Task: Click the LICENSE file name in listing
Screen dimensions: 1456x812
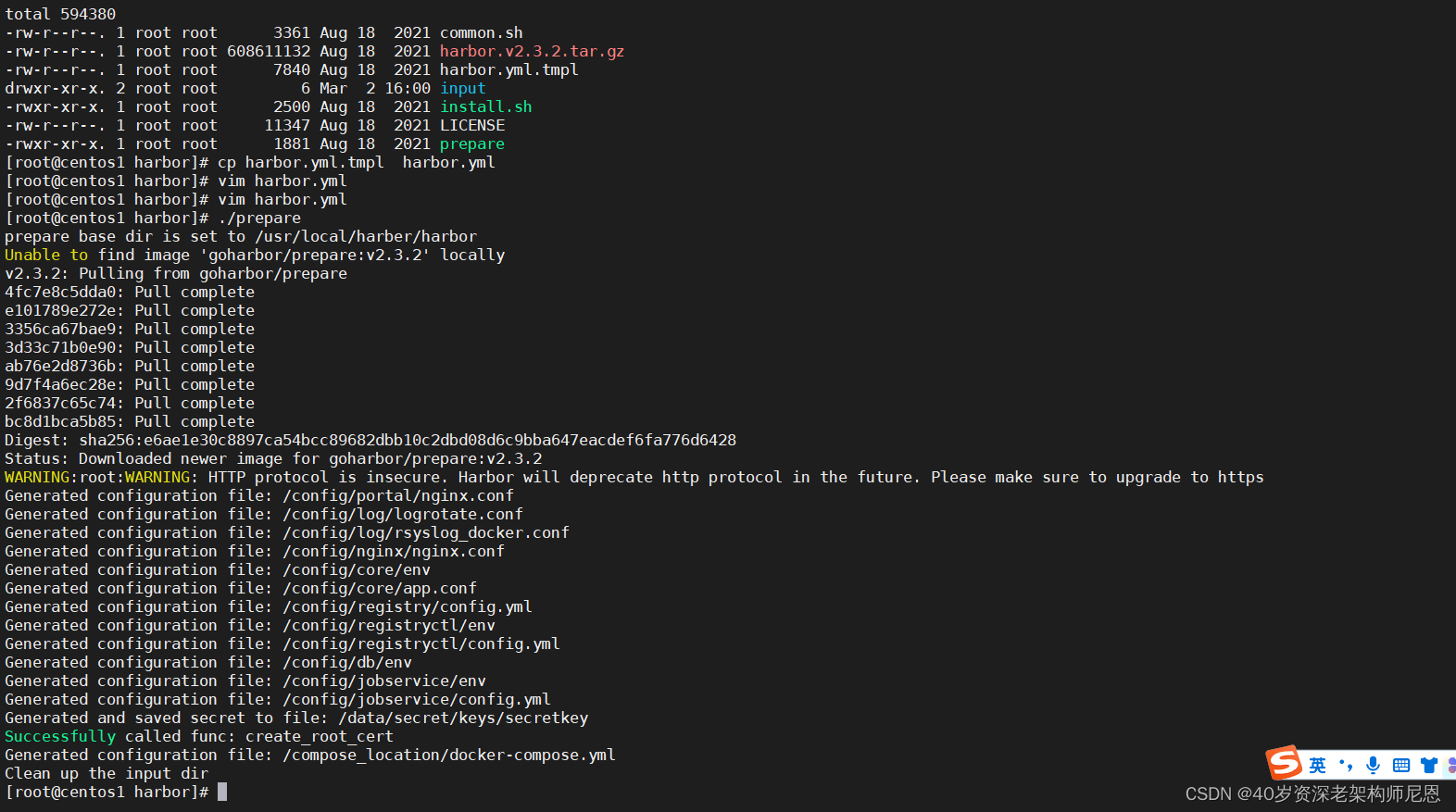Action: (471, 125)
